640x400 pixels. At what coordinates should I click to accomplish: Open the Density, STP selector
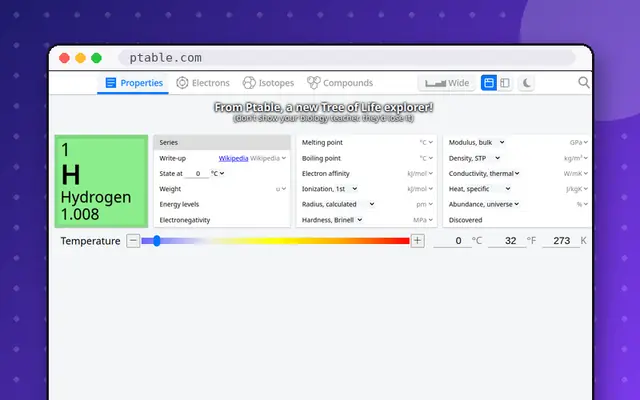(x=474, y=158)
